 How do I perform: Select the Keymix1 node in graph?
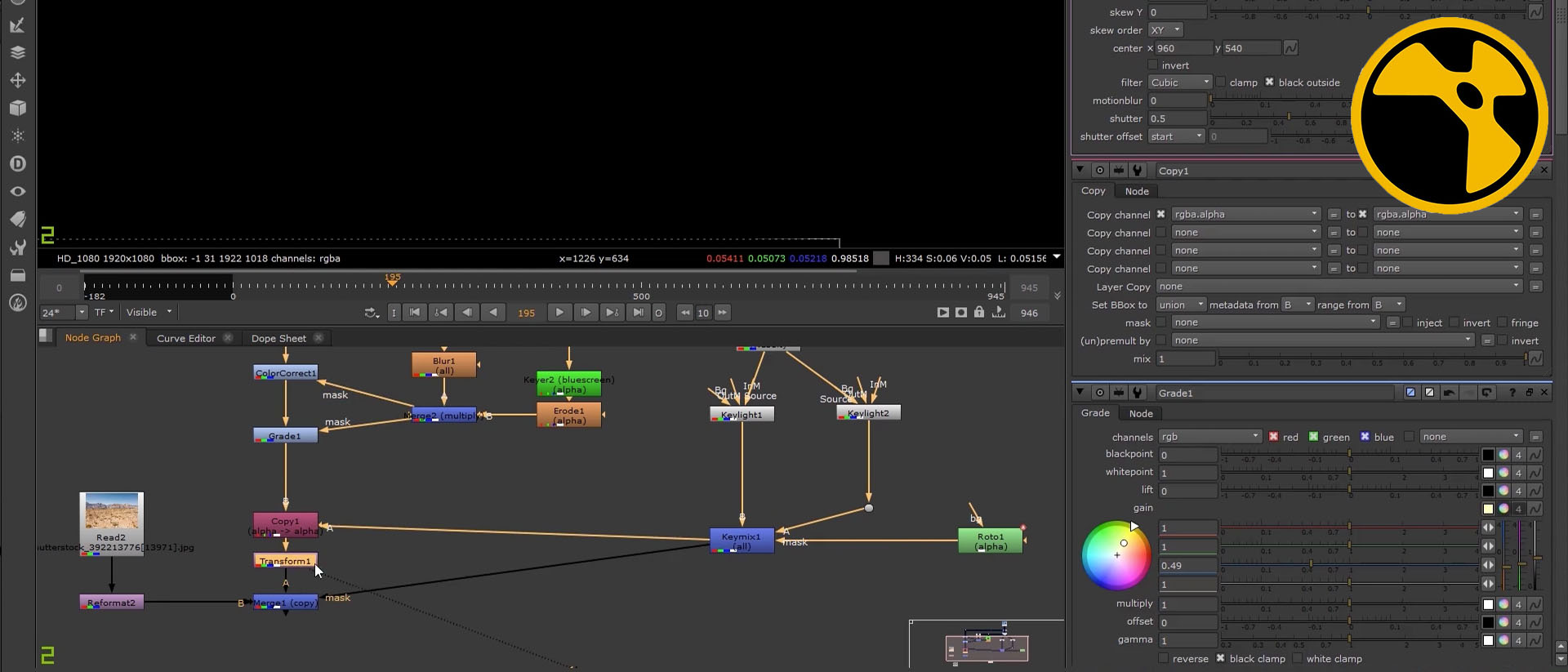tap(742, 541)
